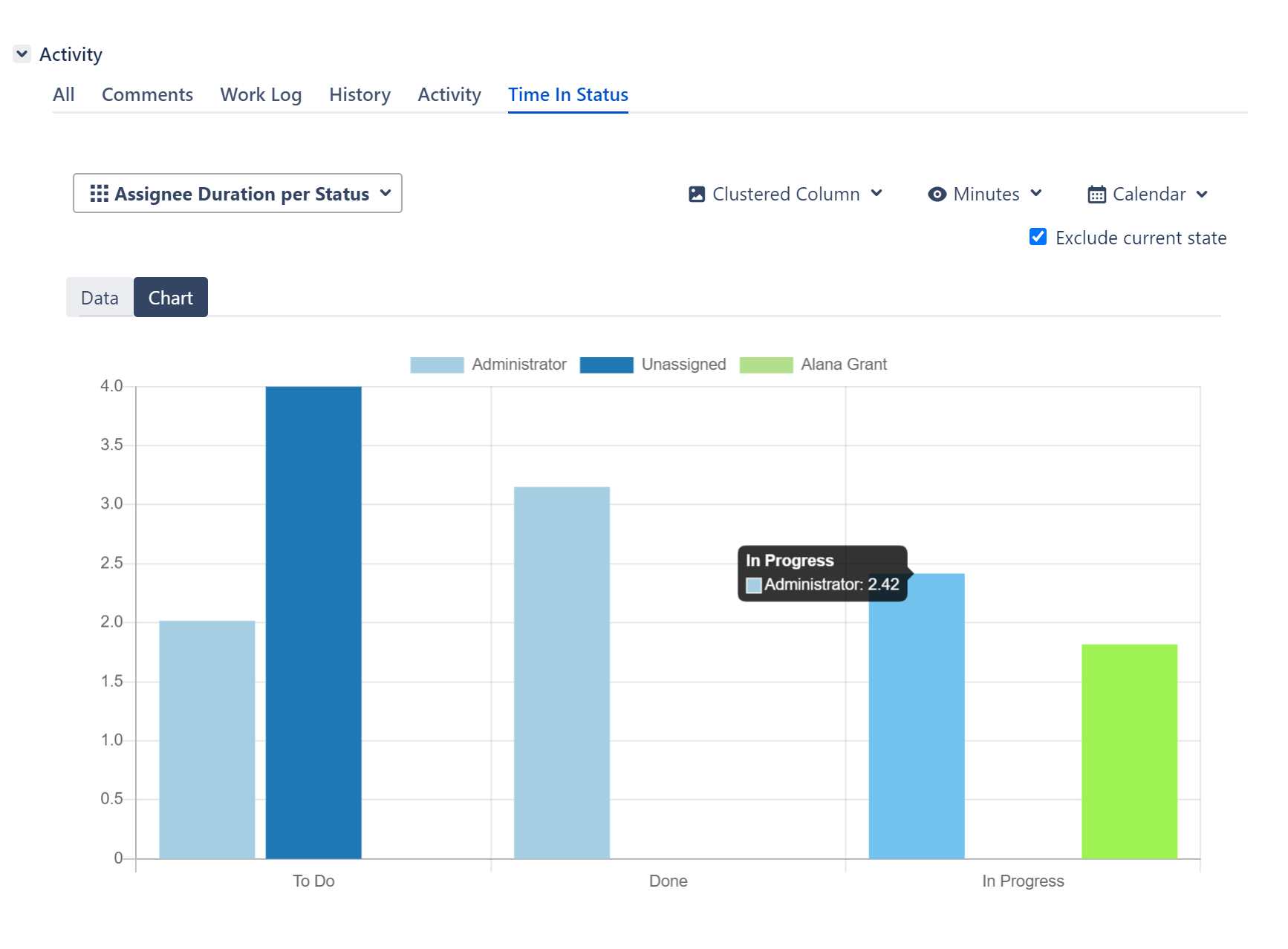Toggle the Exclude current state checkbox
The height and width of the screenshot is (949, 1288).
click(x=1038, y=237)
